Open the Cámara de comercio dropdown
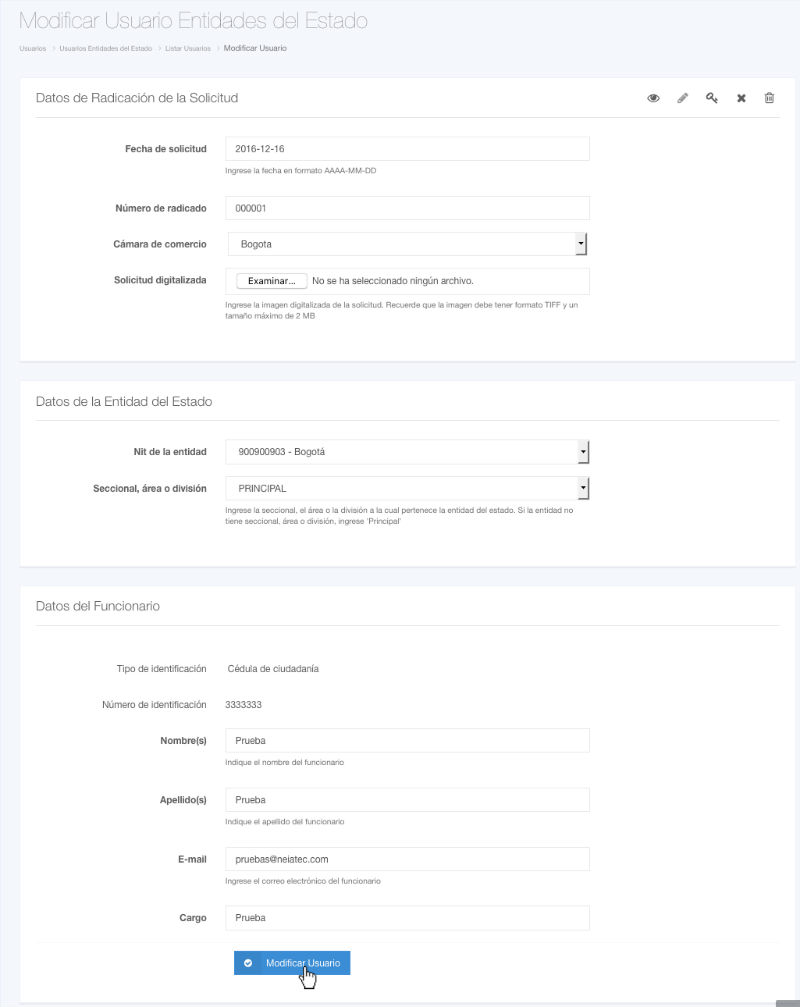Image resolution: width=800 pixels, height=1007 pixels. click(406, 244)
